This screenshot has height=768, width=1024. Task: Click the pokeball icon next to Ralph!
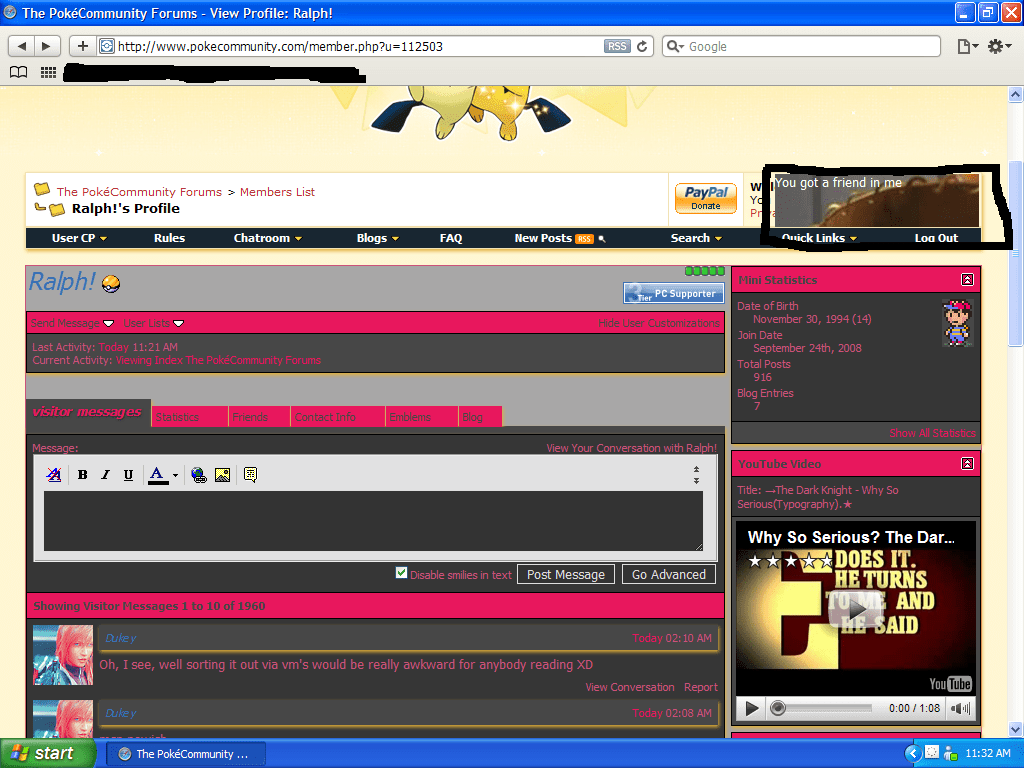(x=111, y=284)
